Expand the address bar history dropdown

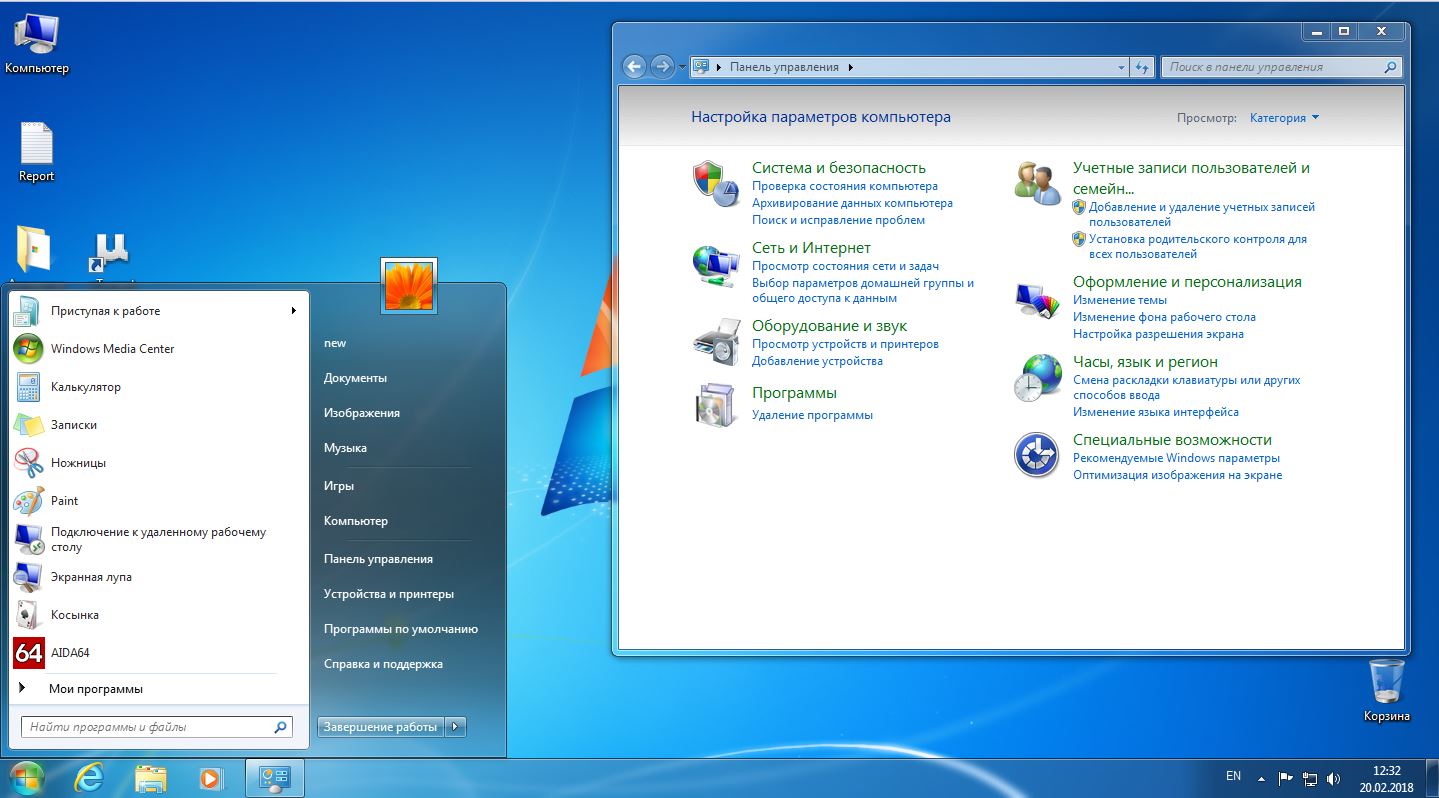point(1120,67)
